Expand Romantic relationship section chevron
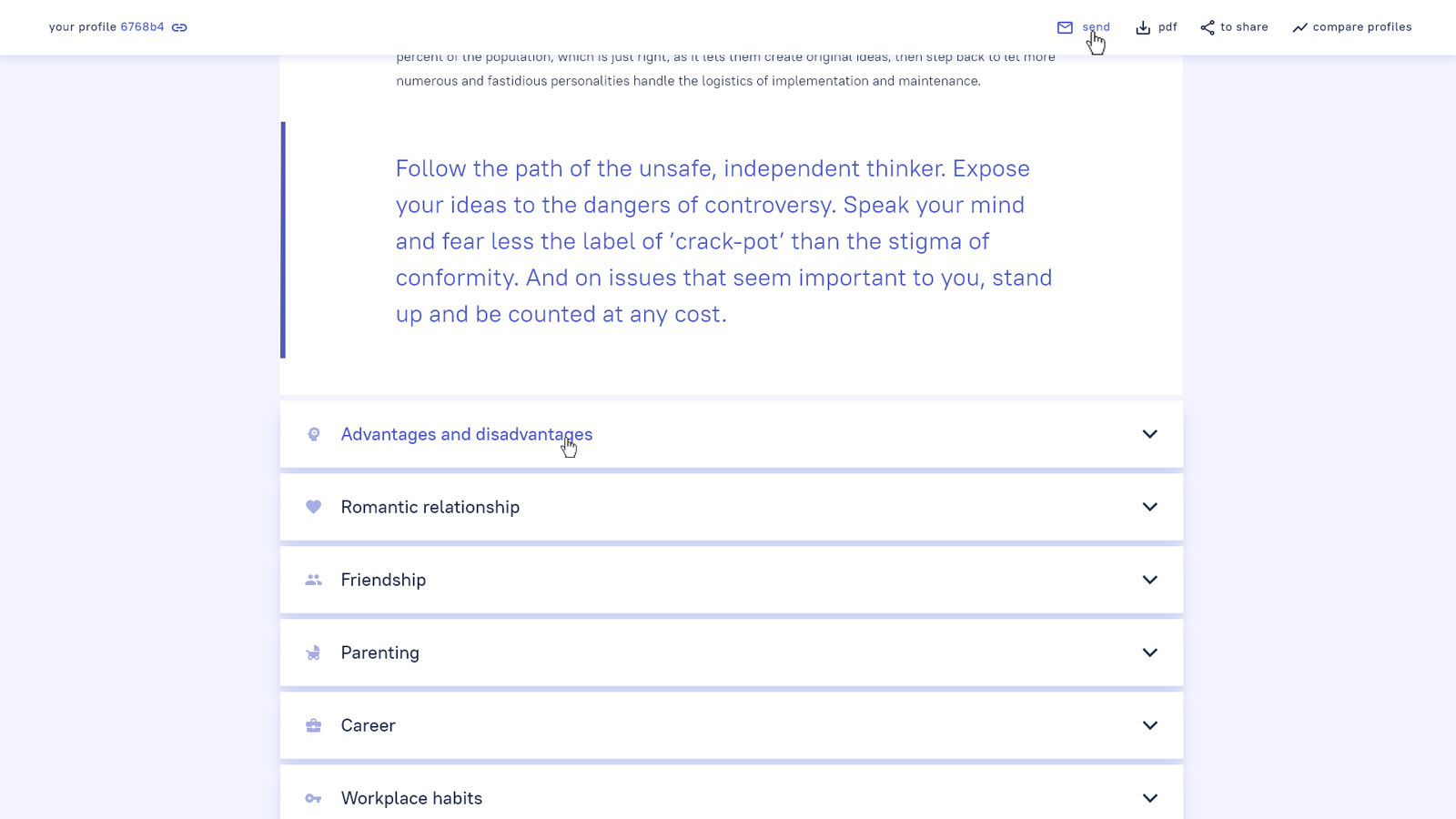 pyautogui.click(x=1149, y=507)
